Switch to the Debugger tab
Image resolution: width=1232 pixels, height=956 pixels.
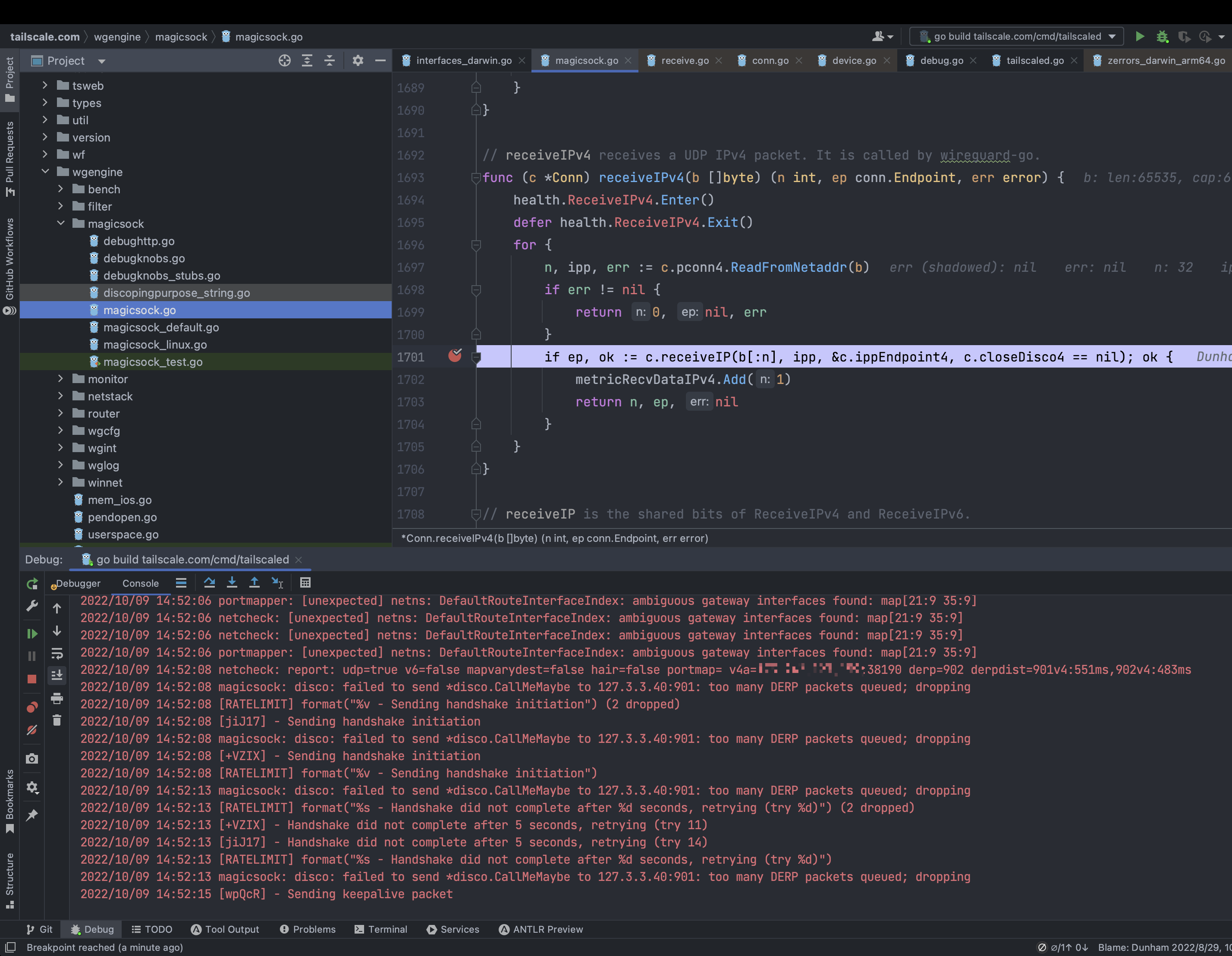click(78, 583)
